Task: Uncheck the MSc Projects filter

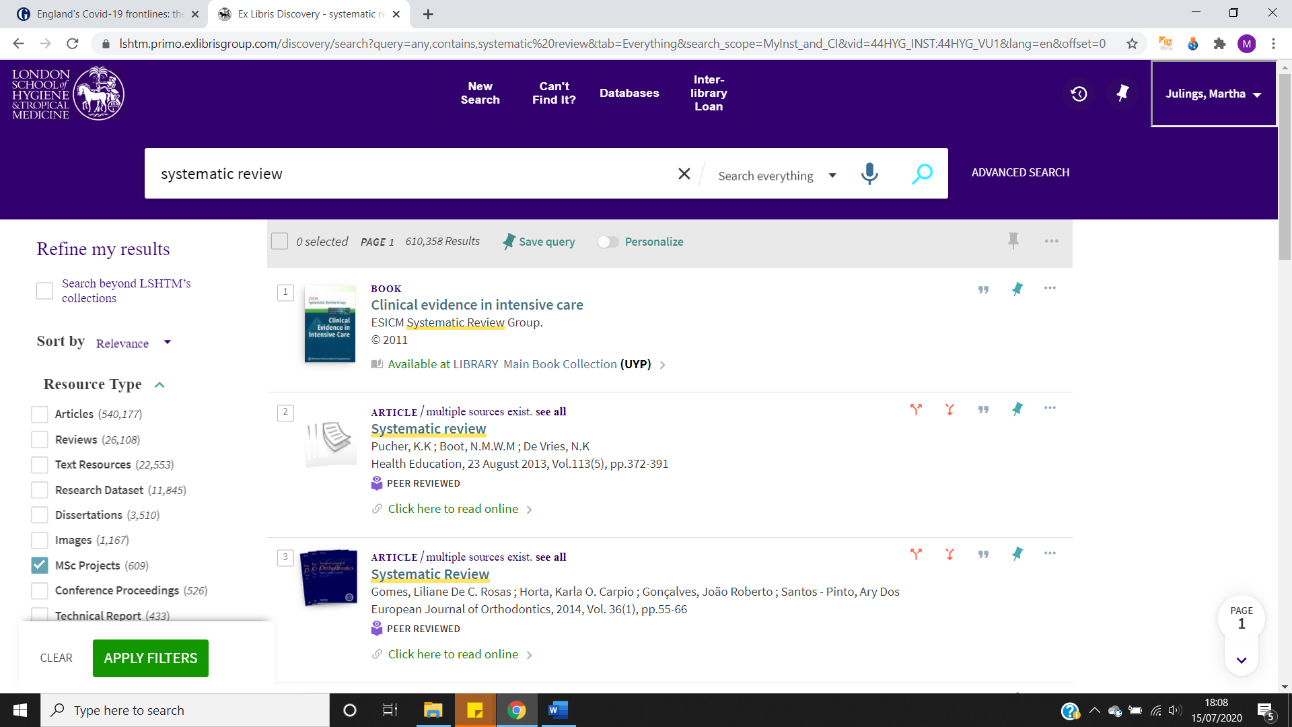Action: 40,566
